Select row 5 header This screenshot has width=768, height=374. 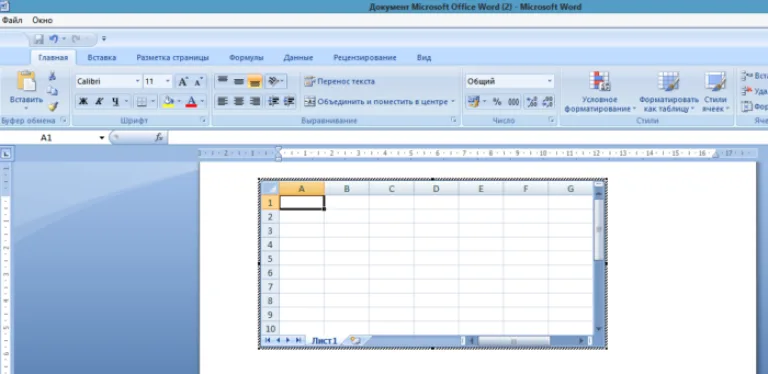coord(270,258)
